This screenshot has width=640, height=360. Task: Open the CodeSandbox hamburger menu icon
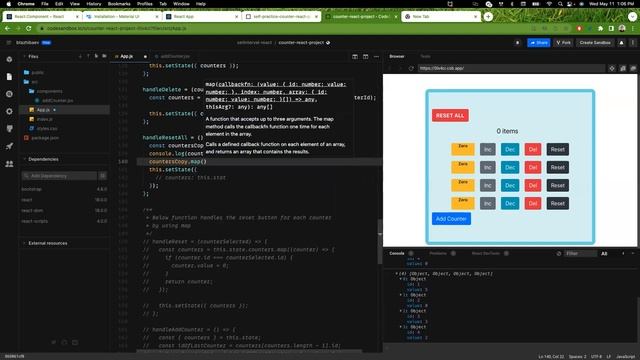[9, 42]
